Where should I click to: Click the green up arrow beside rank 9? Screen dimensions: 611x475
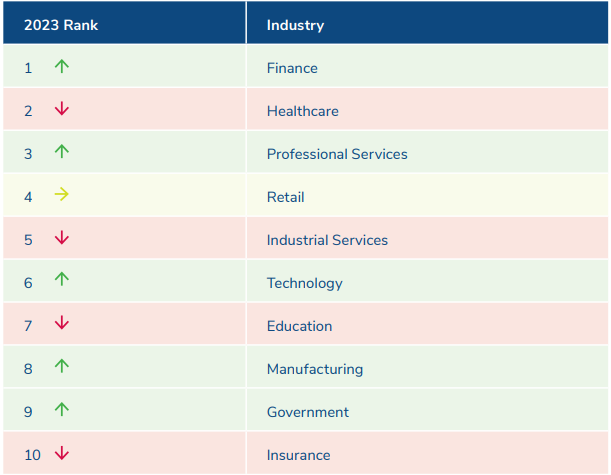61,410
